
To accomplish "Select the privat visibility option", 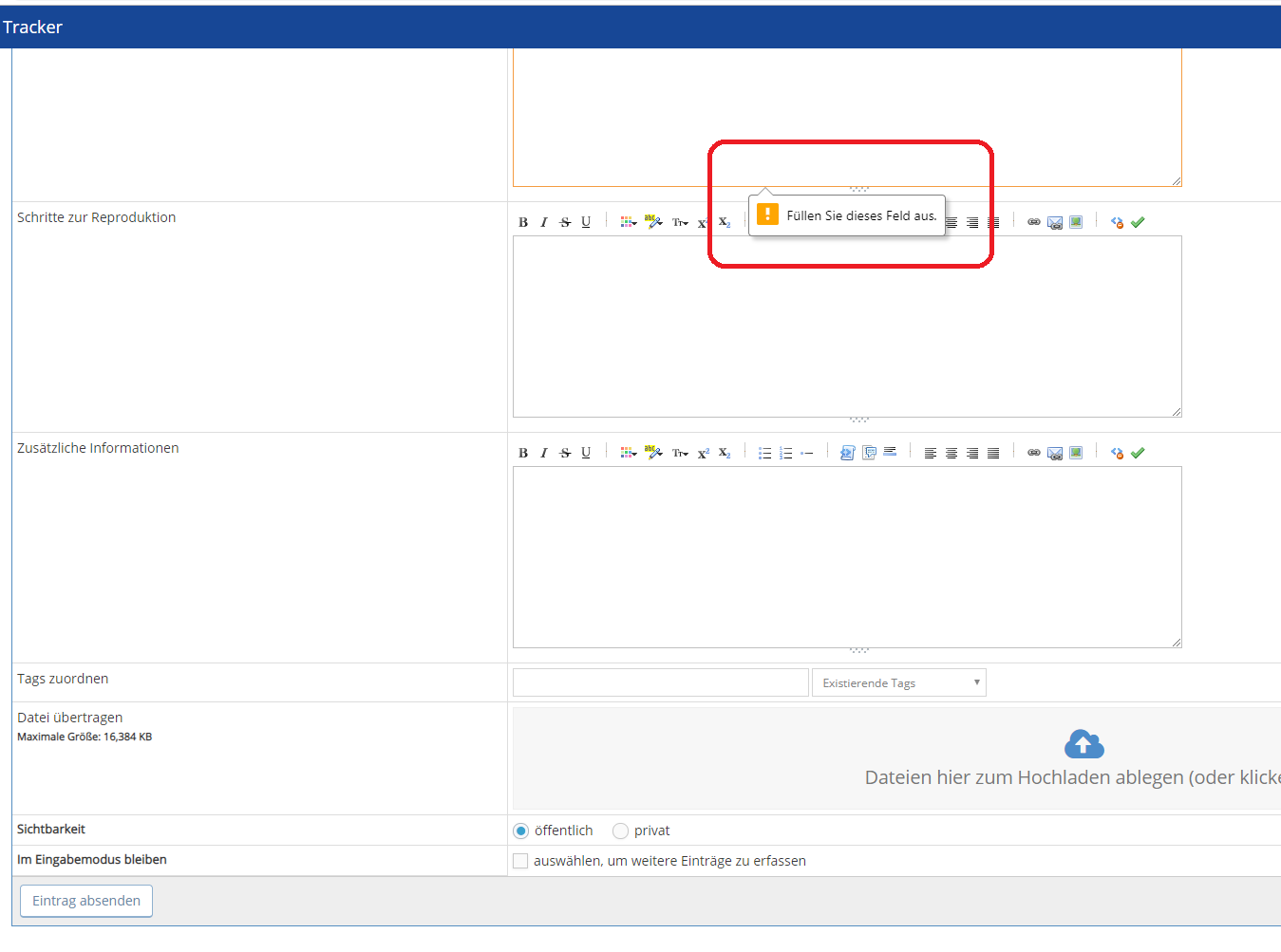I will coord(621,831).
